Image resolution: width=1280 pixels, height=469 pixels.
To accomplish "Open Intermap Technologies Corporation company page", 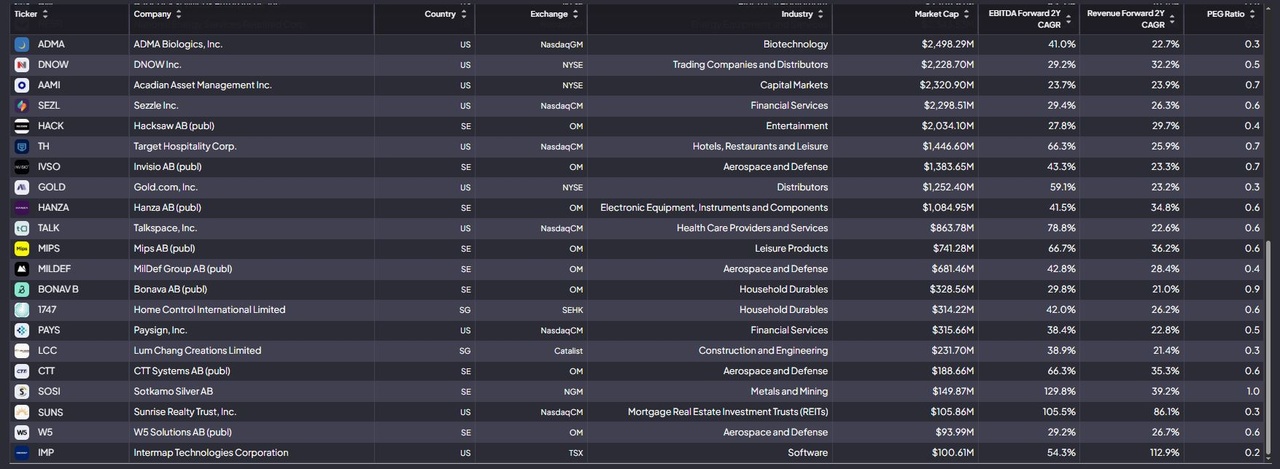I will point(211,453).
